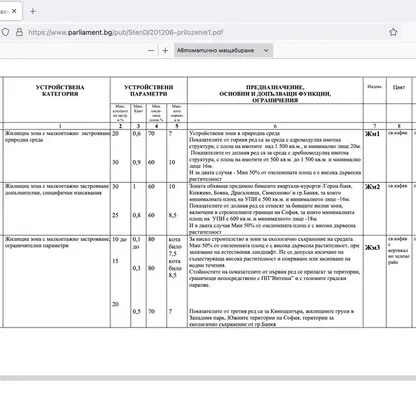Image resolution: width=416 pixels, height=400 pixels.
Task: Click the value '8,5' in the Жм2 row
Action: click(x=172, y=215)
